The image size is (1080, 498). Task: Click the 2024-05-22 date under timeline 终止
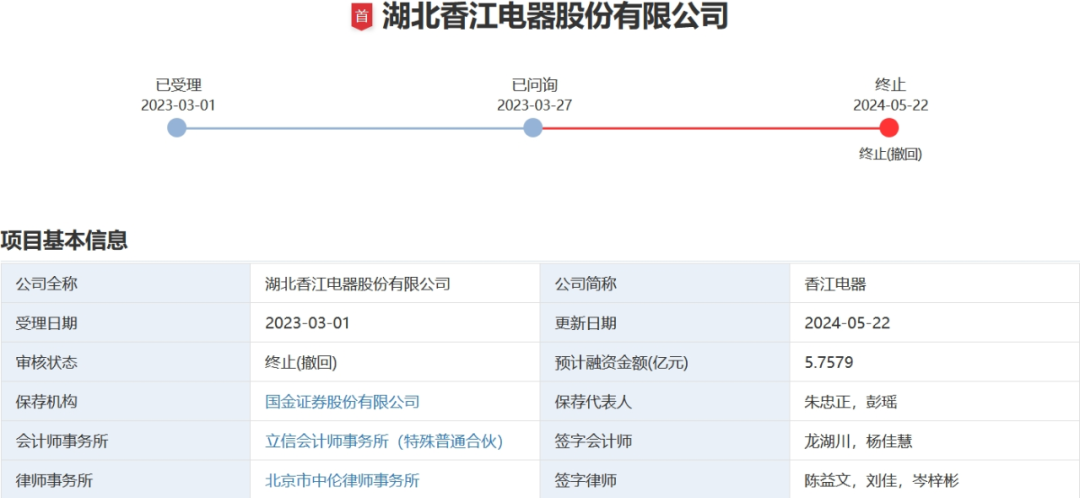(890, 105)
